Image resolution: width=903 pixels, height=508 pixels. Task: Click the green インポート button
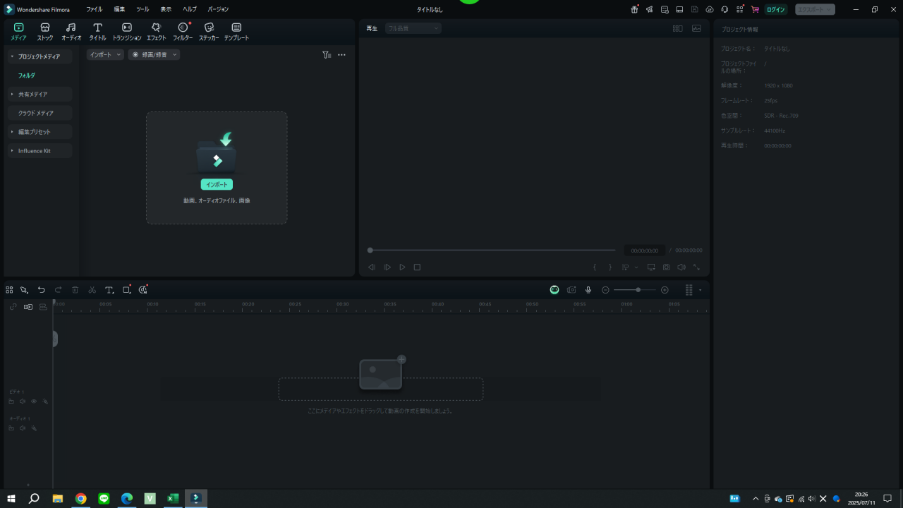(216, 184)
